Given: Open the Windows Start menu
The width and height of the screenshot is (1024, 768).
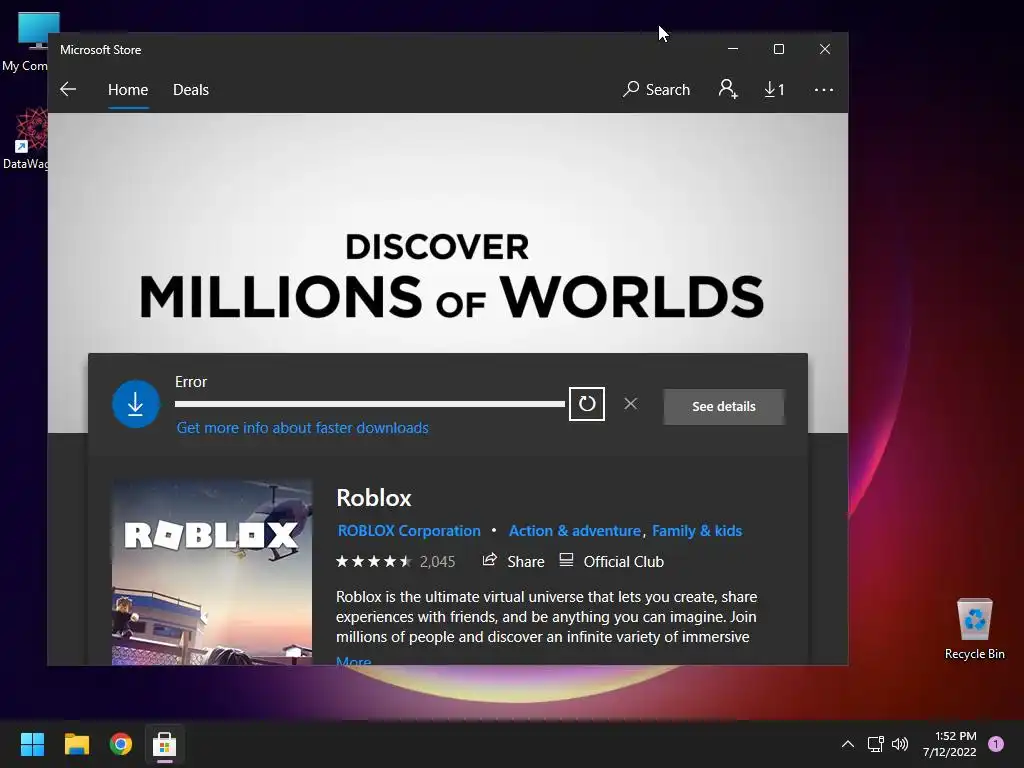Looking at the screenshot, I should tap(32, 744).
